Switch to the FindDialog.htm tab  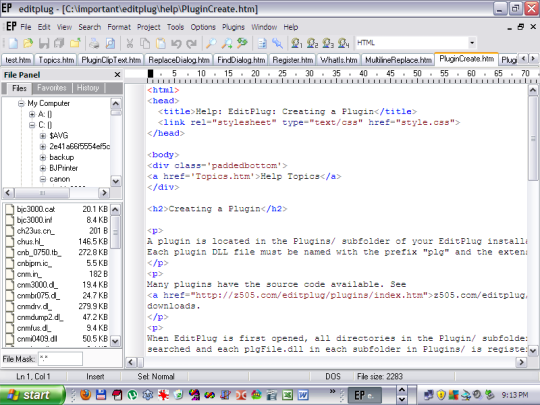[x=241, y=60]
